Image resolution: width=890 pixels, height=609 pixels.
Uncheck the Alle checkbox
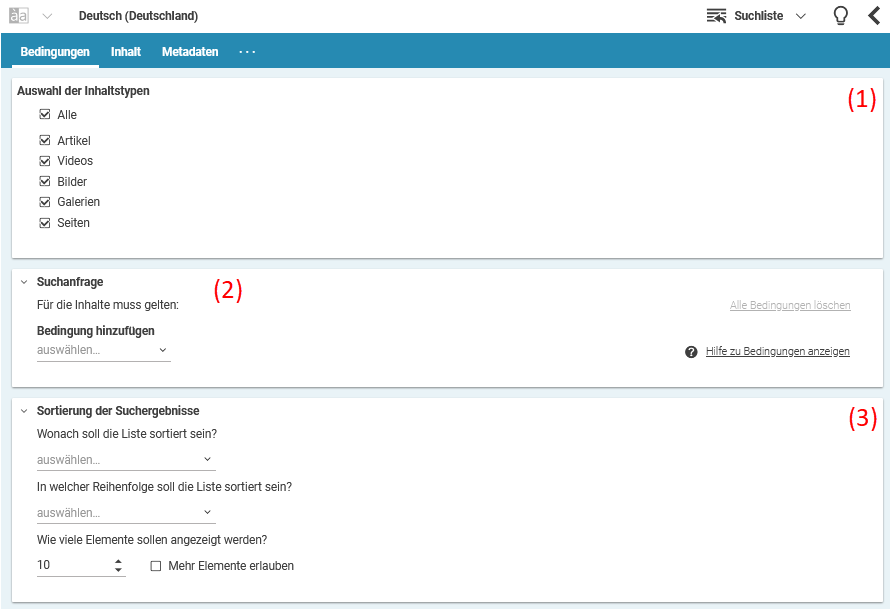point(44,114)
